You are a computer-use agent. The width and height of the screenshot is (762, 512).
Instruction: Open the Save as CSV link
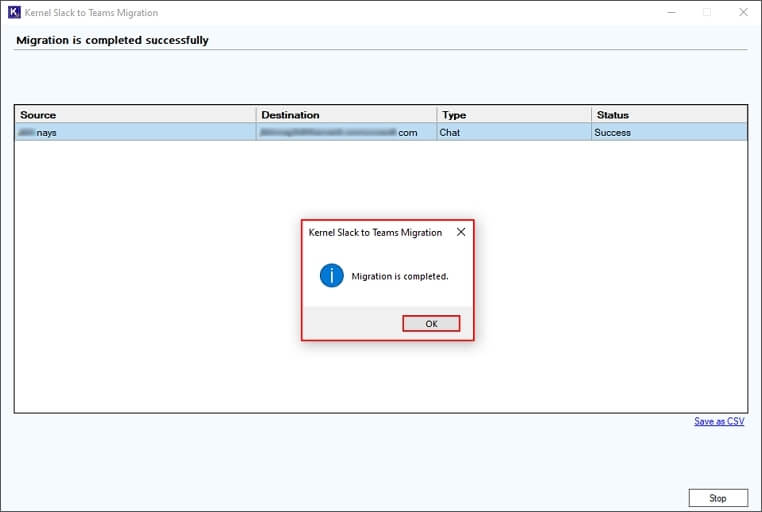coord(719,421)
